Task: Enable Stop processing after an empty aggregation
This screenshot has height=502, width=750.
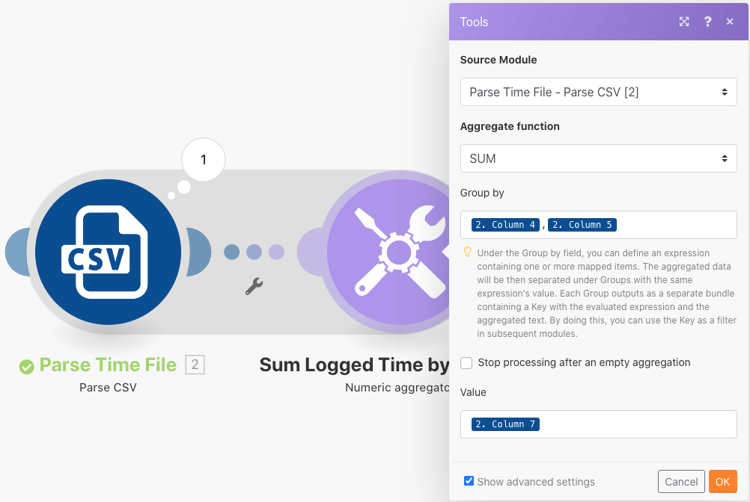Action: pos(466,363)
